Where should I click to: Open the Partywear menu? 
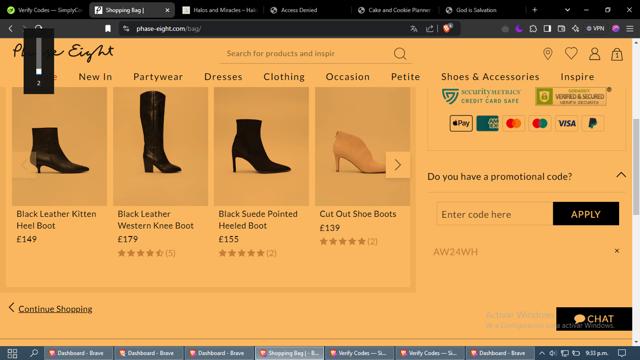coord(158,77)
